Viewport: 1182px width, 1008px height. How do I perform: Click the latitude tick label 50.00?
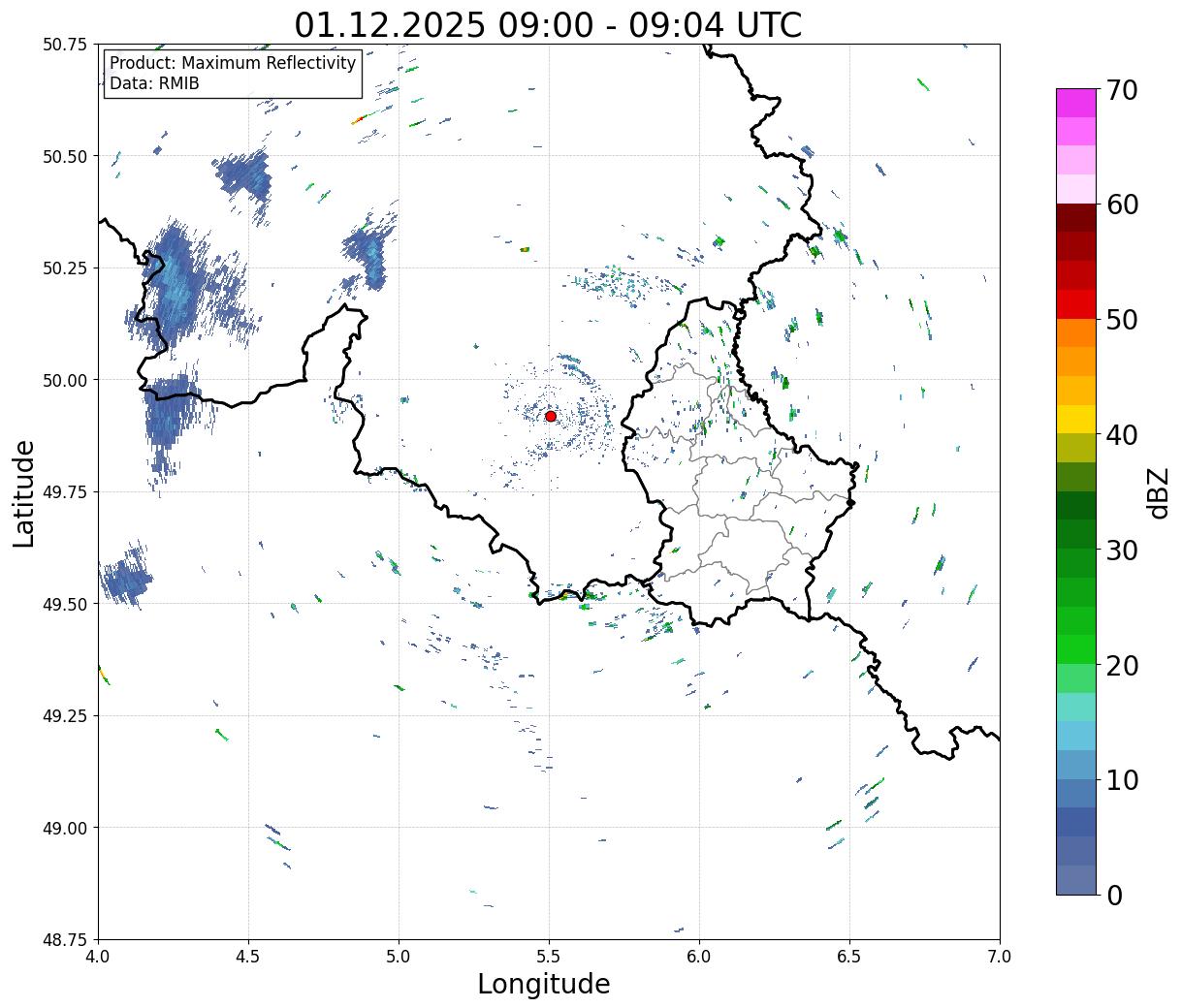pyautogui.click(x=65, y=380)
